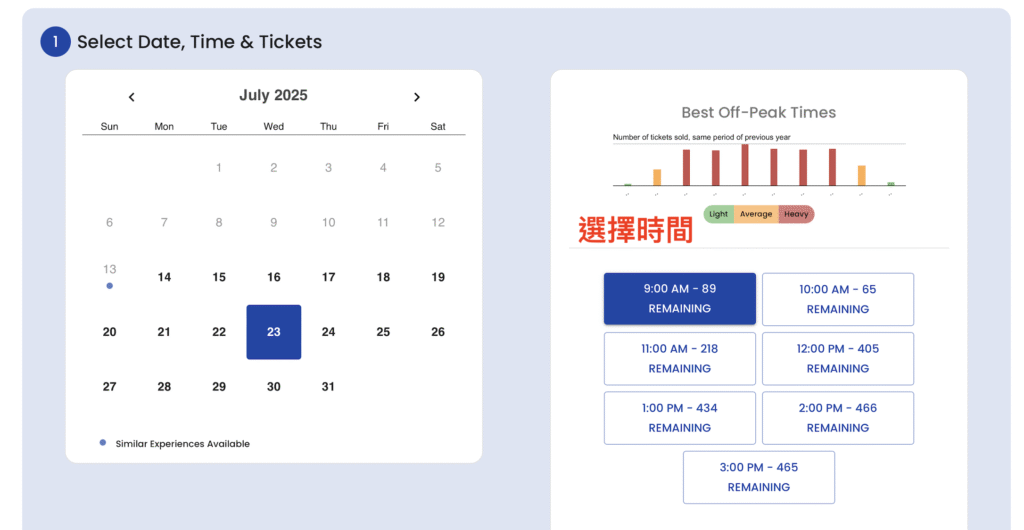Go to previous month arrow
The image size is (1024, 530).
click(x=131, y=97)
